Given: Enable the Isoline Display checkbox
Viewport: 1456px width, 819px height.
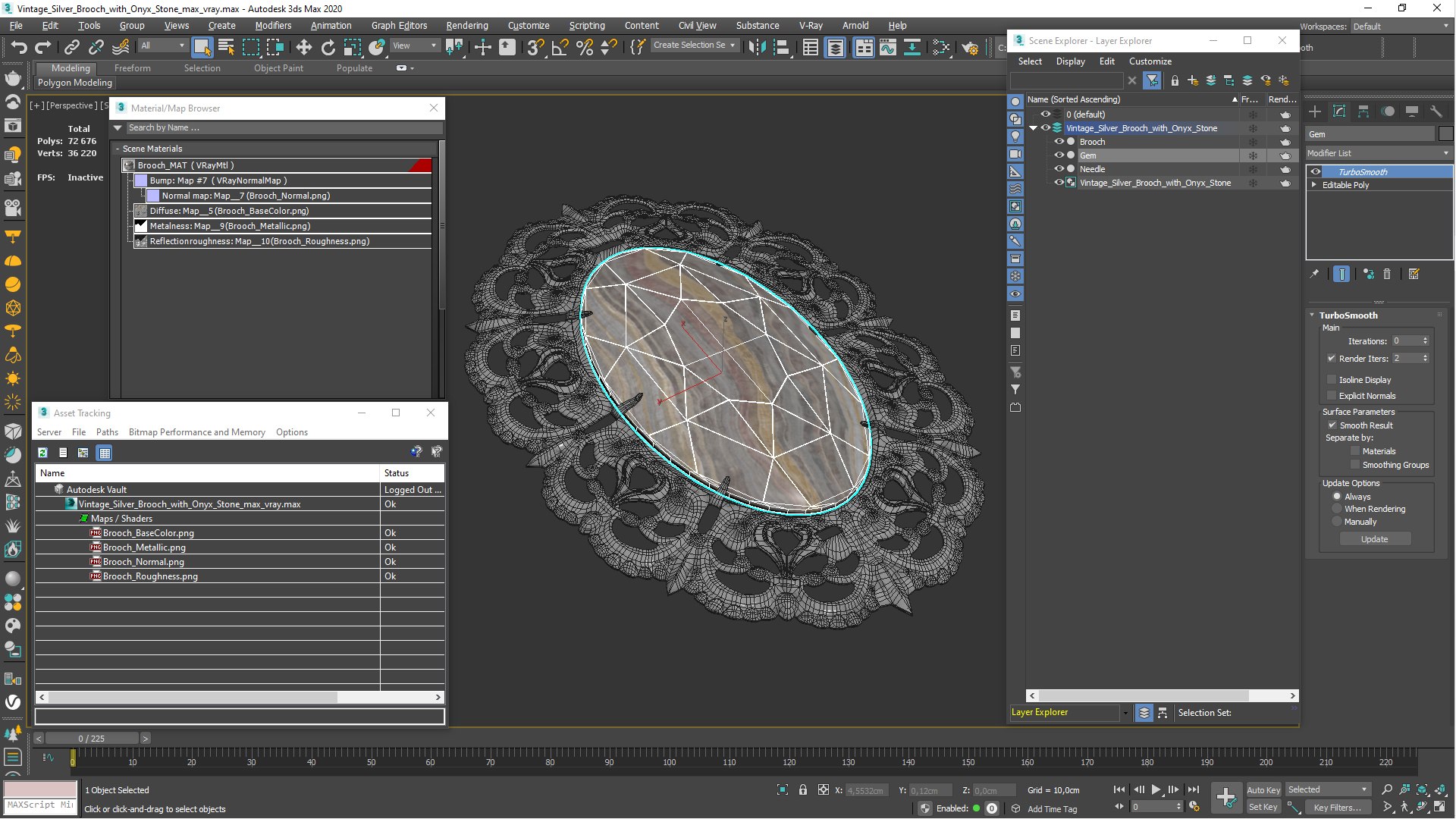Looking at the screenshot, I should coord(1332,380).
